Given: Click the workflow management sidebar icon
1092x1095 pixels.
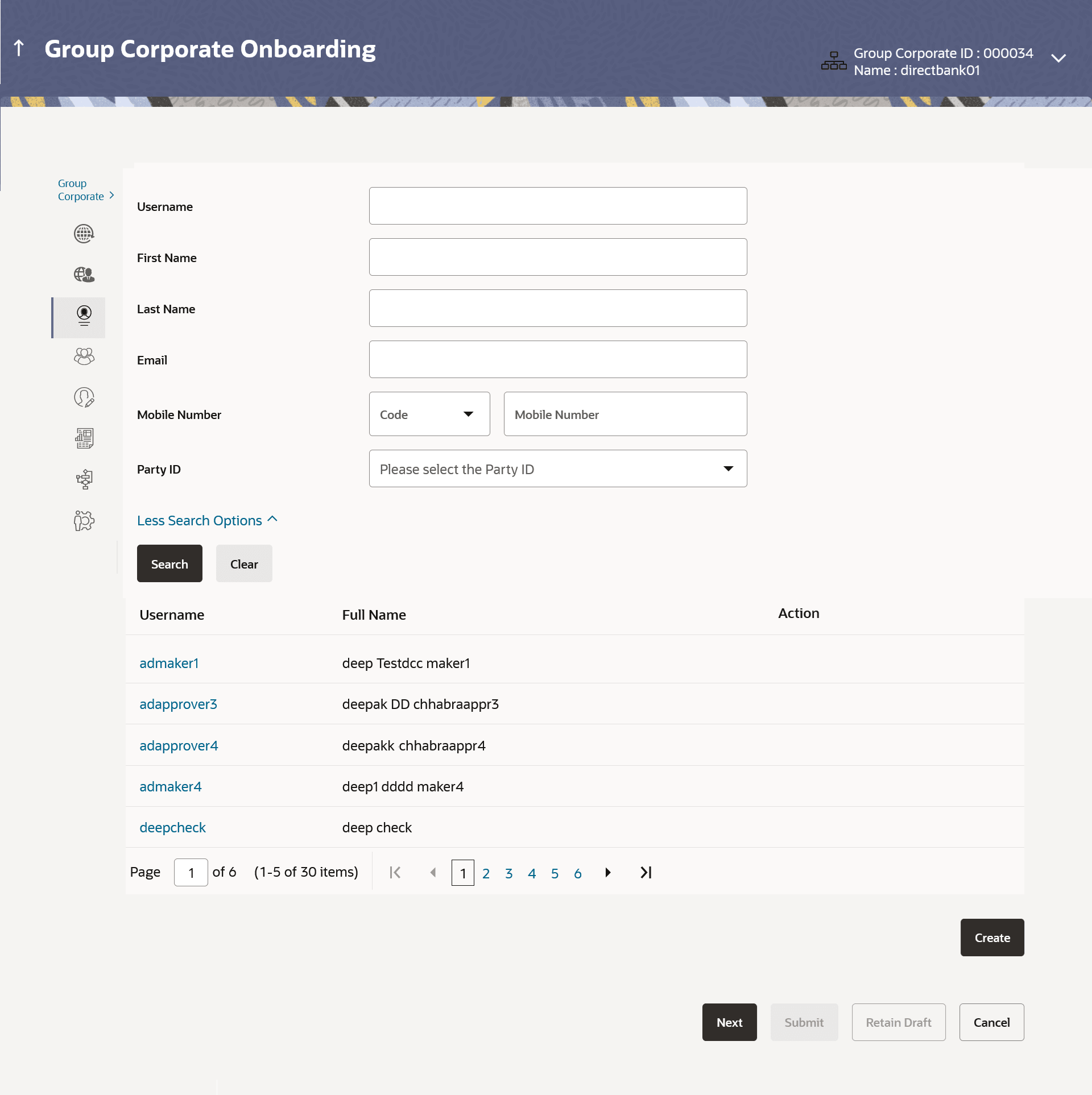Looking at the screenshot, I should [84, 479].
